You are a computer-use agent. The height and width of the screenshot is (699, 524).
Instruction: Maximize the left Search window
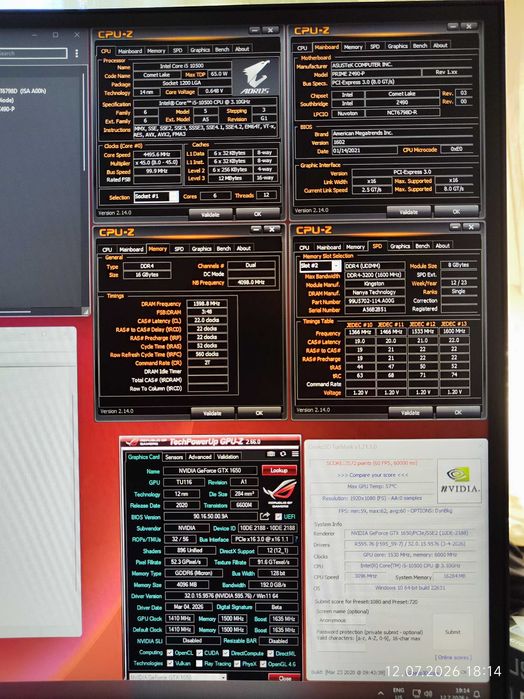(x=55, y=35)
